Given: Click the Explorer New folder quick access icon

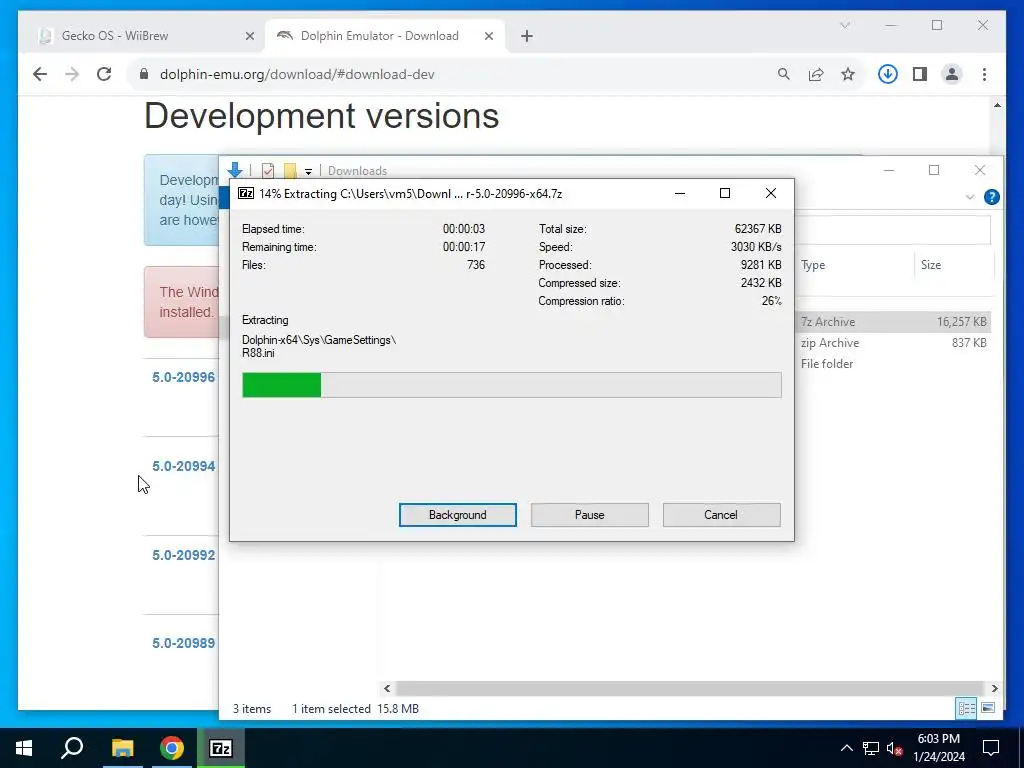Looking at the screenshot, I should pos(290,171).
